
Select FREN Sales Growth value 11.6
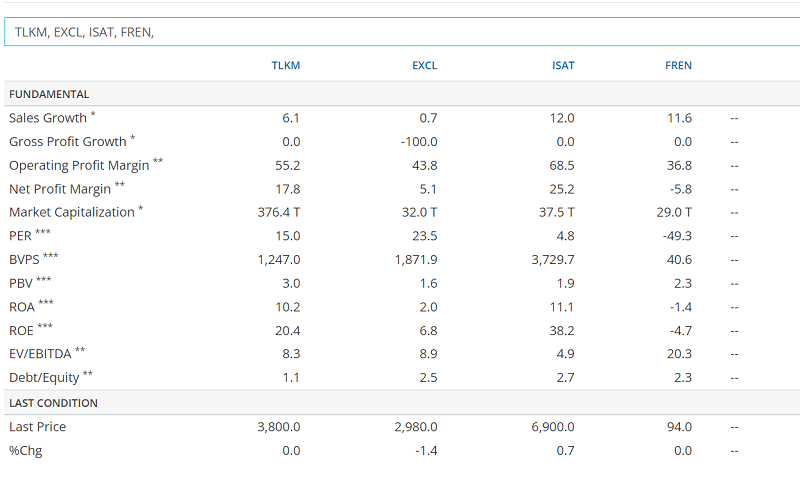pyautogui.click(x=679, y=118)
